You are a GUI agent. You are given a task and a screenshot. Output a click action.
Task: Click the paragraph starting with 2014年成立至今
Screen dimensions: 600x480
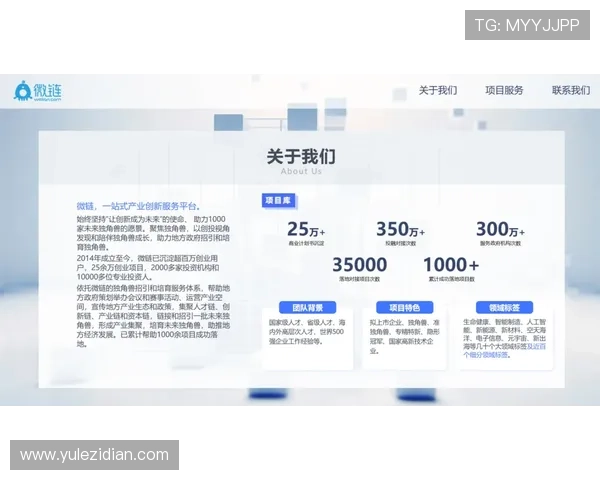click(x=148, y=267)
